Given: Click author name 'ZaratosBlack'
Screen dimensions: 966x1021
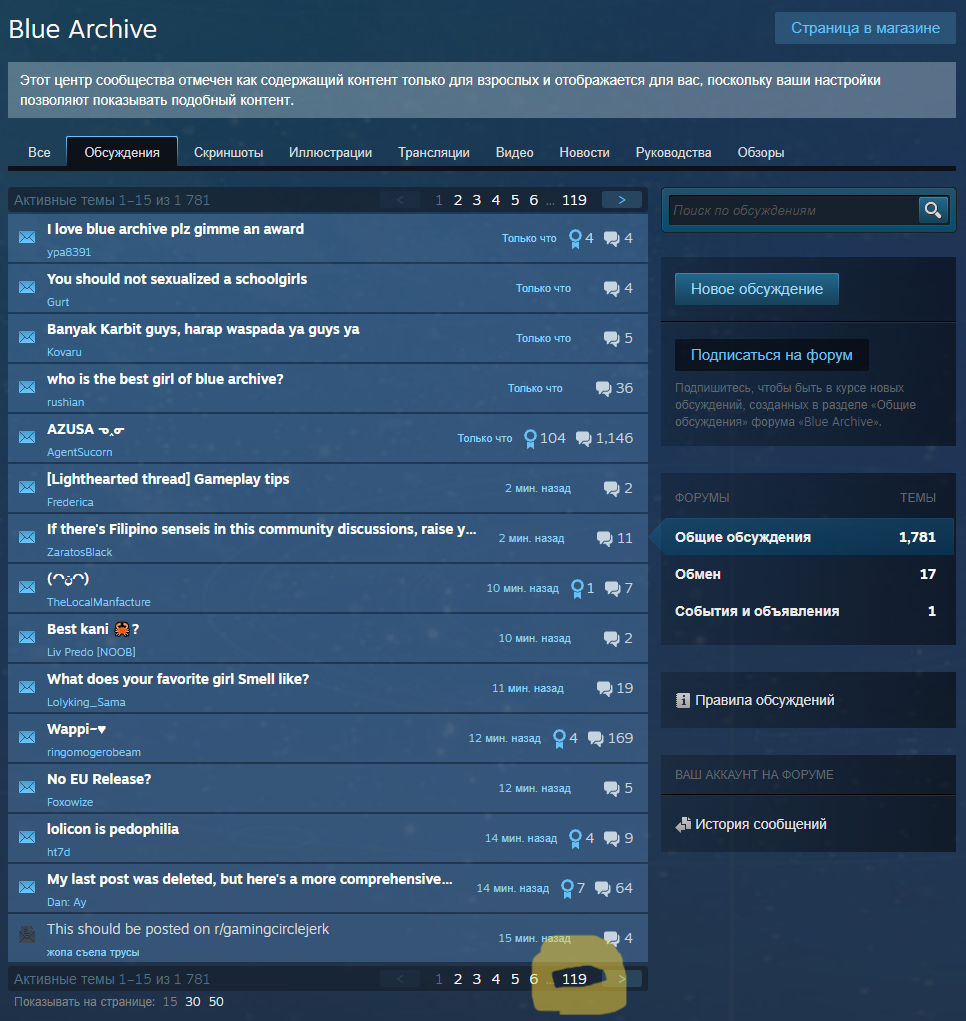Looking at the screenshot, I should (79, 552).
